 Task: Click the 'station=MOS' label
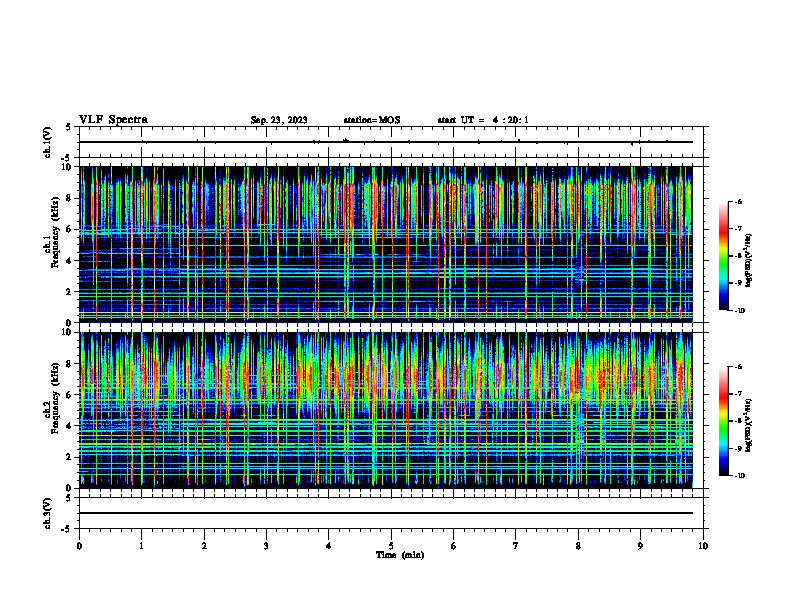(372, 120)
